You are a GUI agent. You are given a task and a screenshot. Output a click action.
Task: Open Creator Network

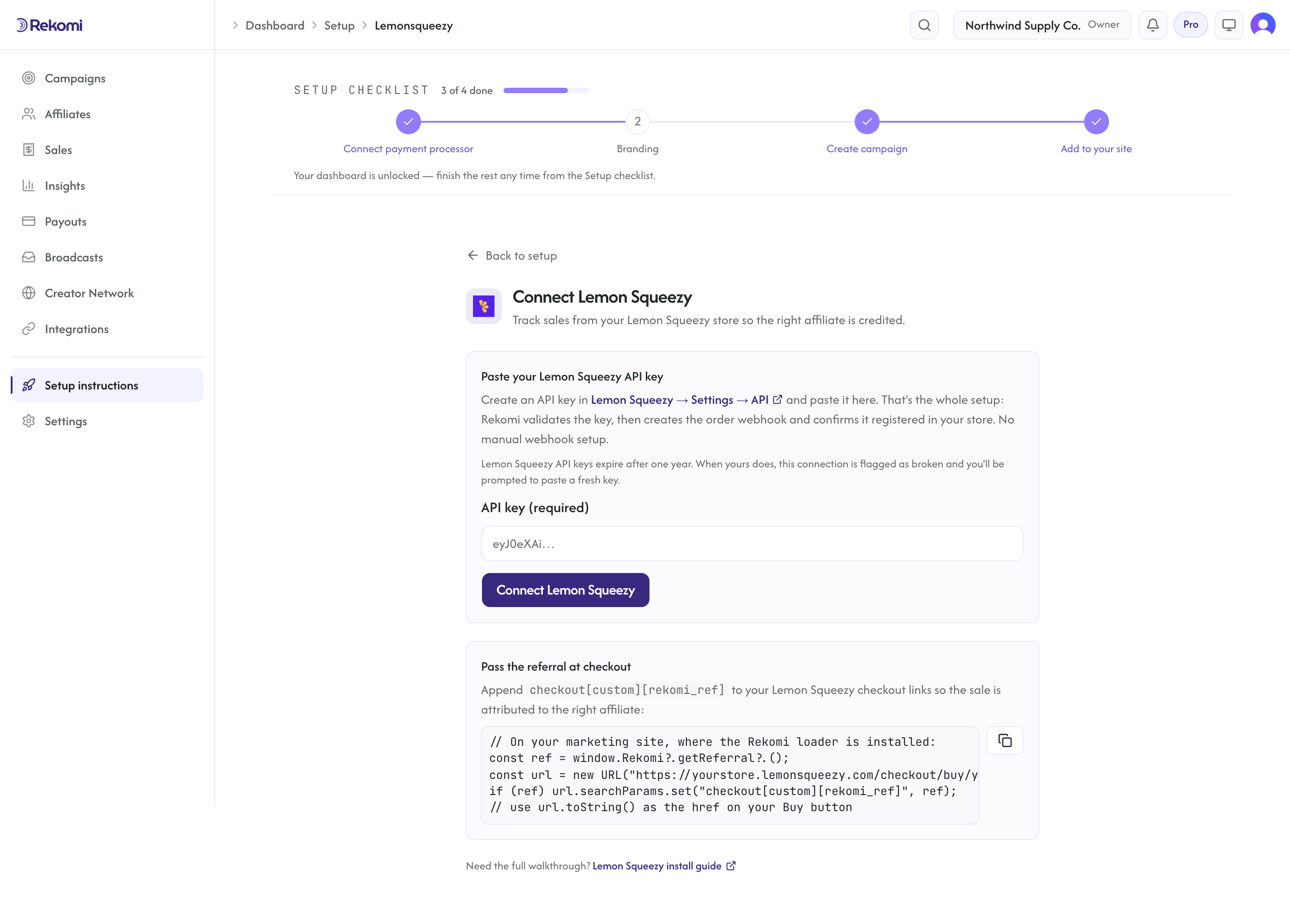[107, 293]
